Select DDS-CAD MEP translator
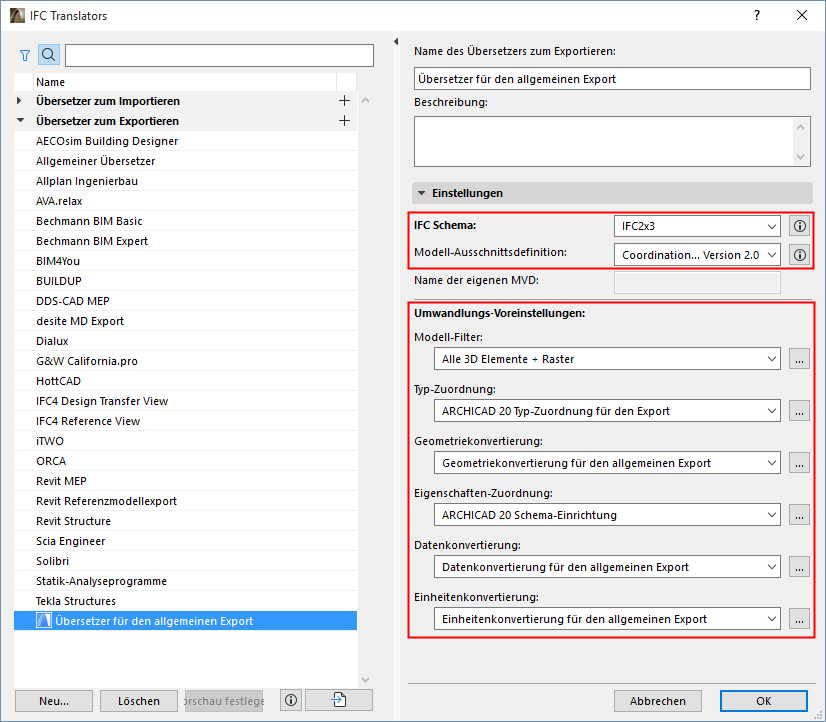 pyautogui.click(x=185, y=301)
